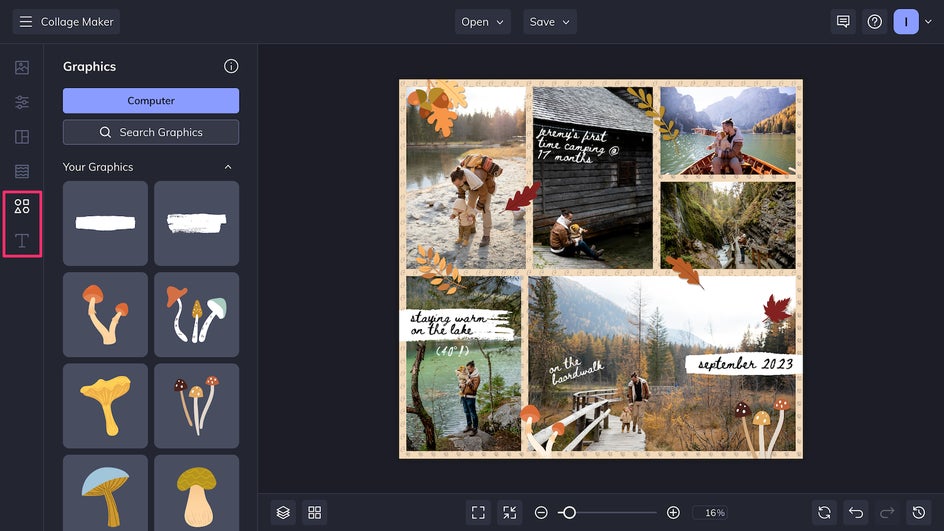
Task: Open the Image Manager sidebar icon
Action: [x=22, y=67]
